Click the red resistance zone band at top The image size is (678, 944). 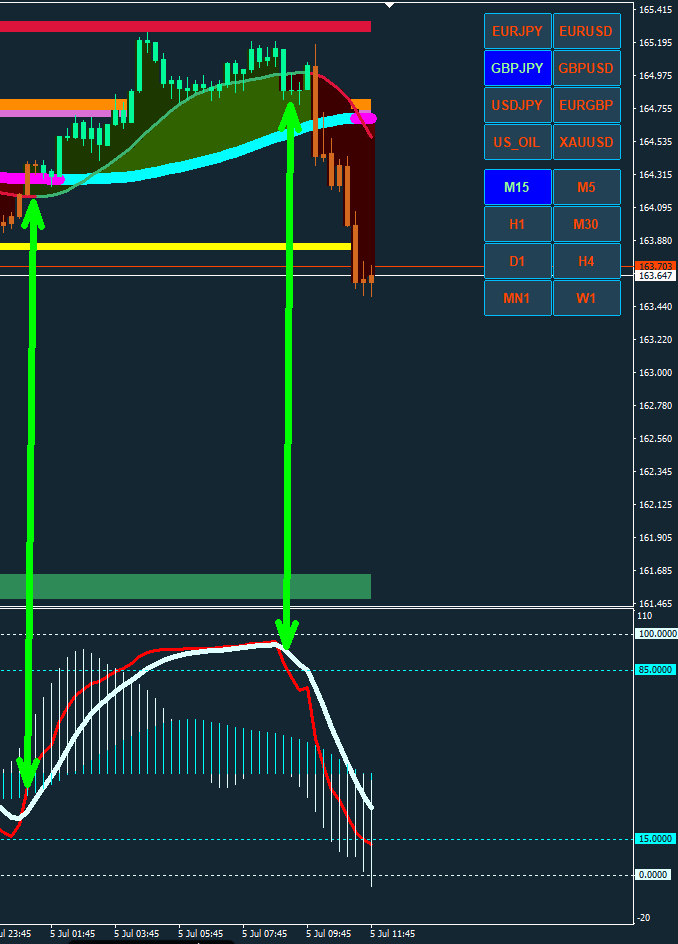185,26
